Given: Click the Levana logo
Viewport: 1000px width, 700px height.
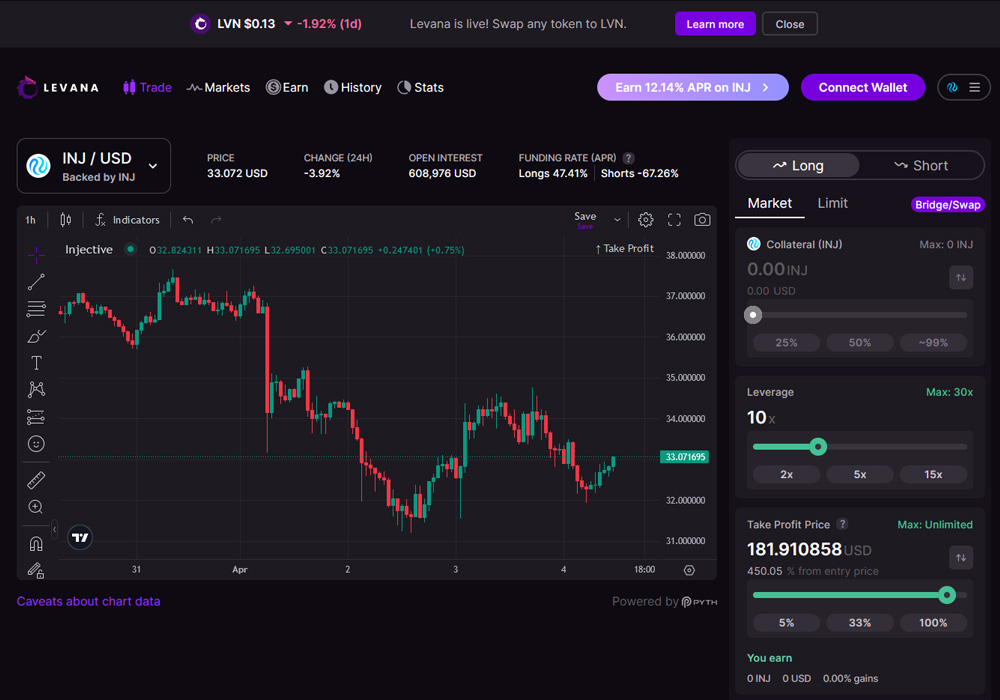Looking at the screenshot, I should click(58, 87).
